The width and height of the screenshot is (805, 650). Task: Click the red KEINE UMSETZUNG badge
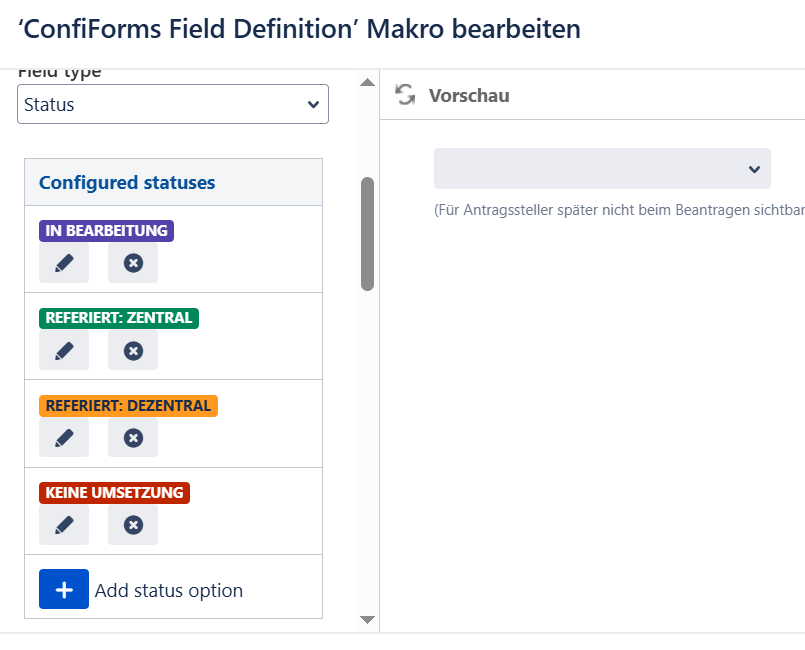(x=114, y=493)
